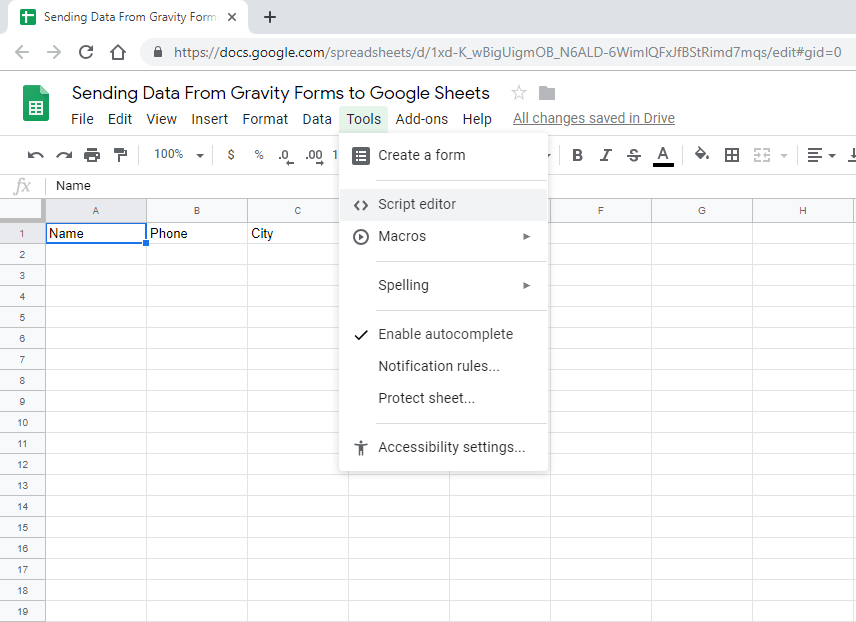Open the text color picker
This screenshot has height=622, width=856.
point(663,156)
